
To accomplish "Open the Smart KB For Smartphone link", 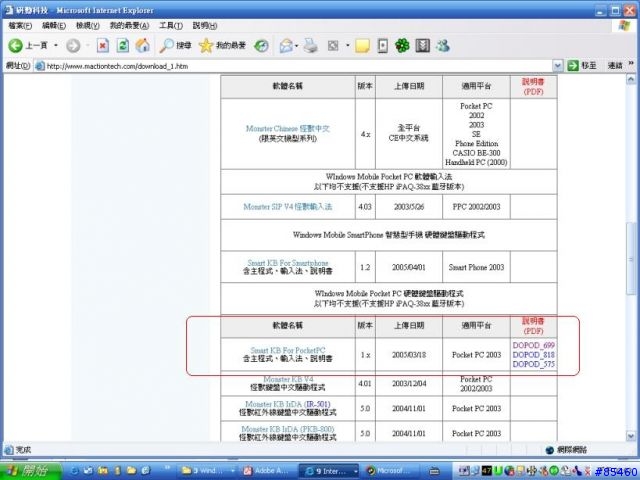I will click(288, 262).
